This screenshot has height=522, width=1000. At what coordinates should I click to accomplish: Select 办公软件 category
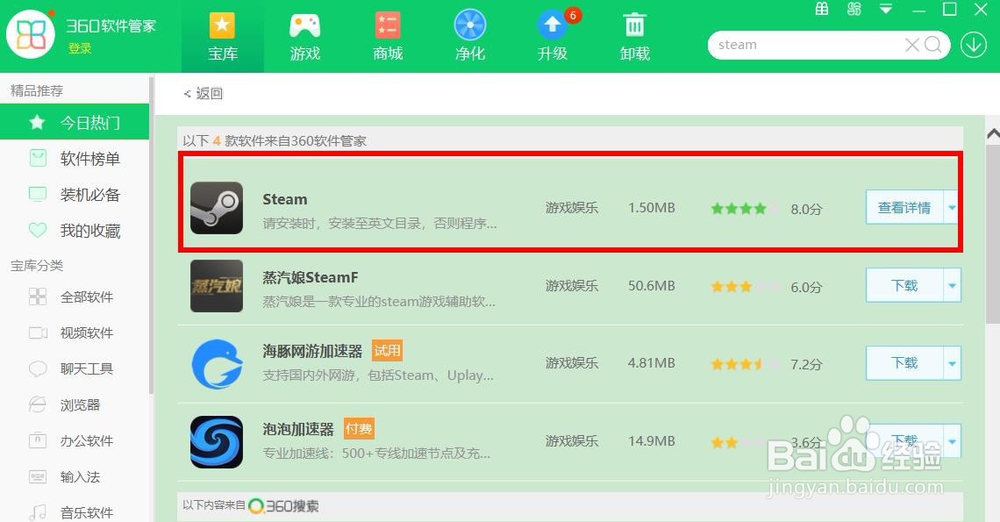click(75, 440)
